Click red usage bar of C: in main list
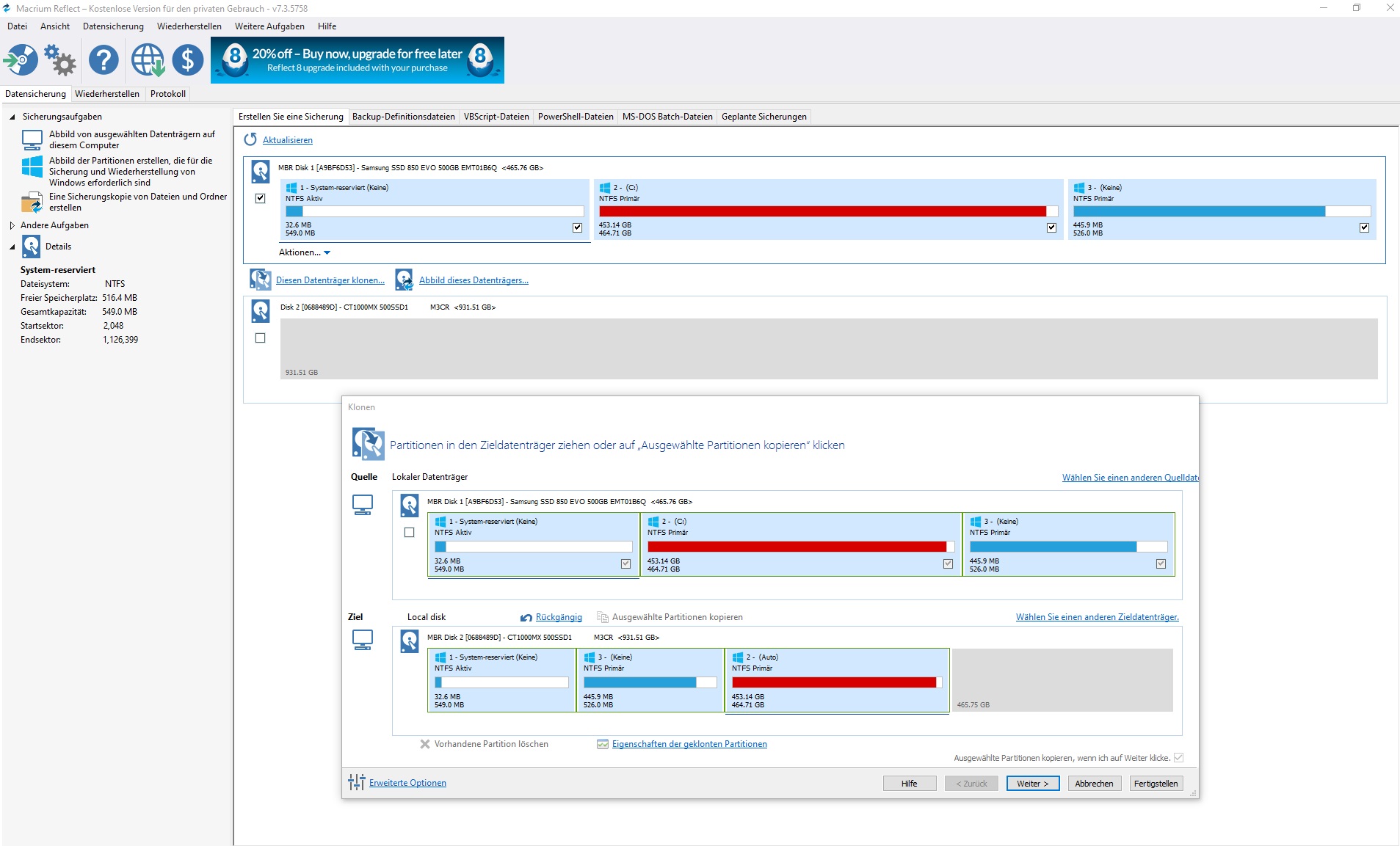This screenshot has height=846, width=1400. (x=823, y=211)
